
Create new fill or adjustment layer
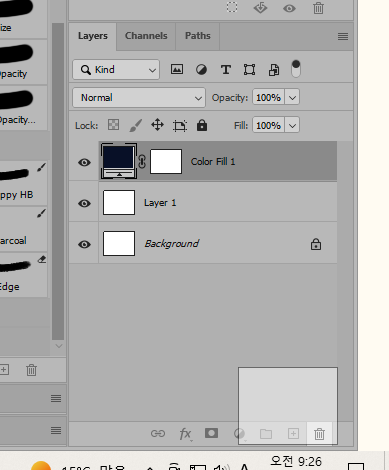pyautogui.click(x=239, y=433)
